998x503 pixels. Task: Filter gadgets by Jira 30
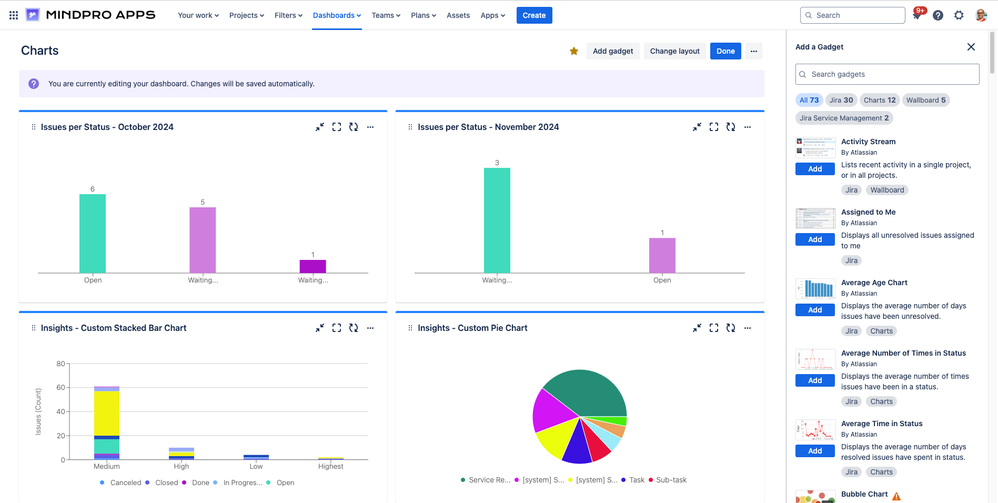coord(841,100)
